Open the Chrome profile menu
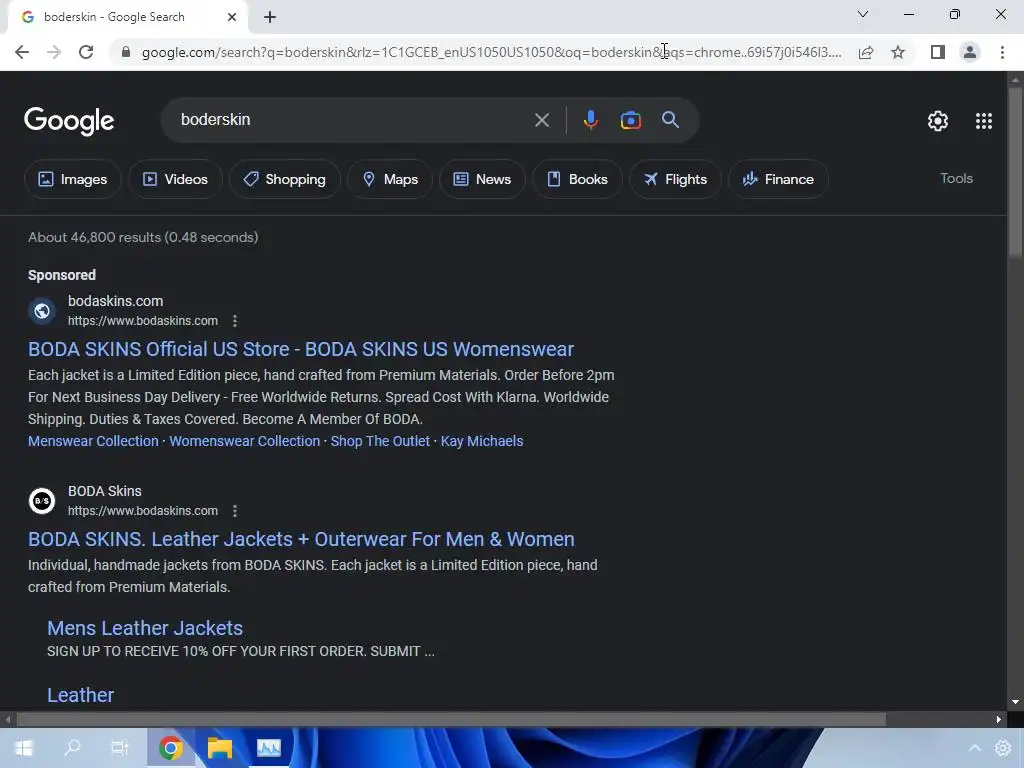 pos(970,52)
